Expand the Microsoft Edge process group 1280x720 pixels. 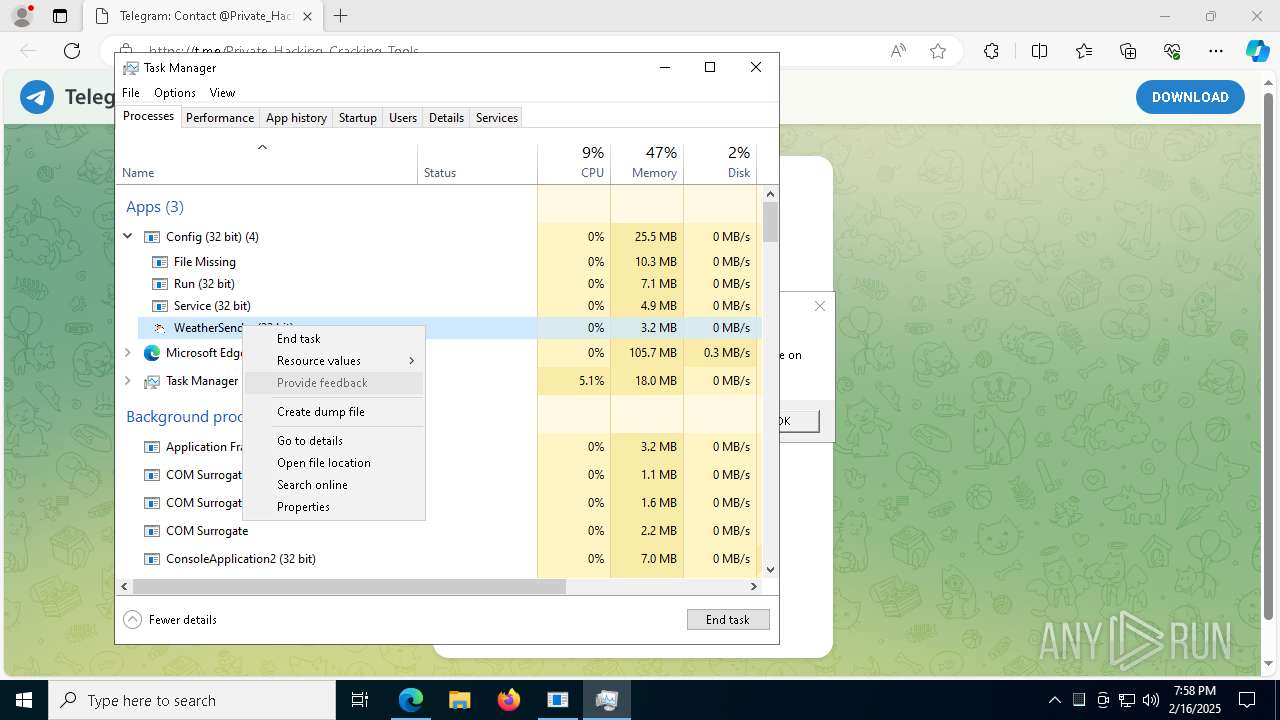click(128, 353)
